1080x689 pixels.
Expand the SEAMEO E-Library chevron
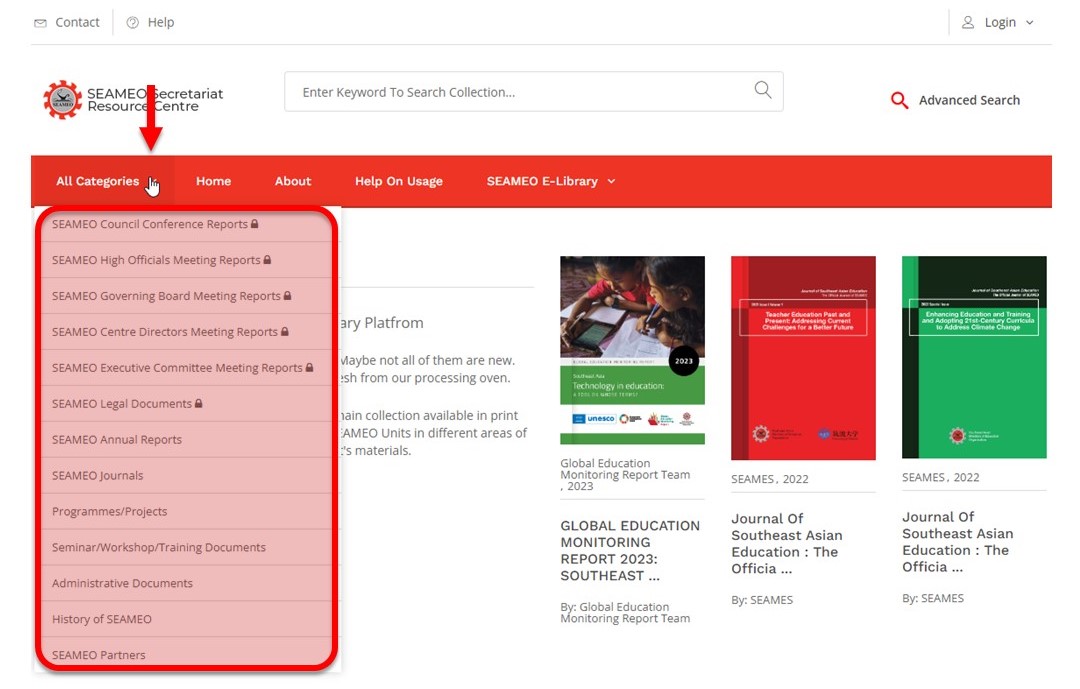pyautogui.click(x=611, y=181)
